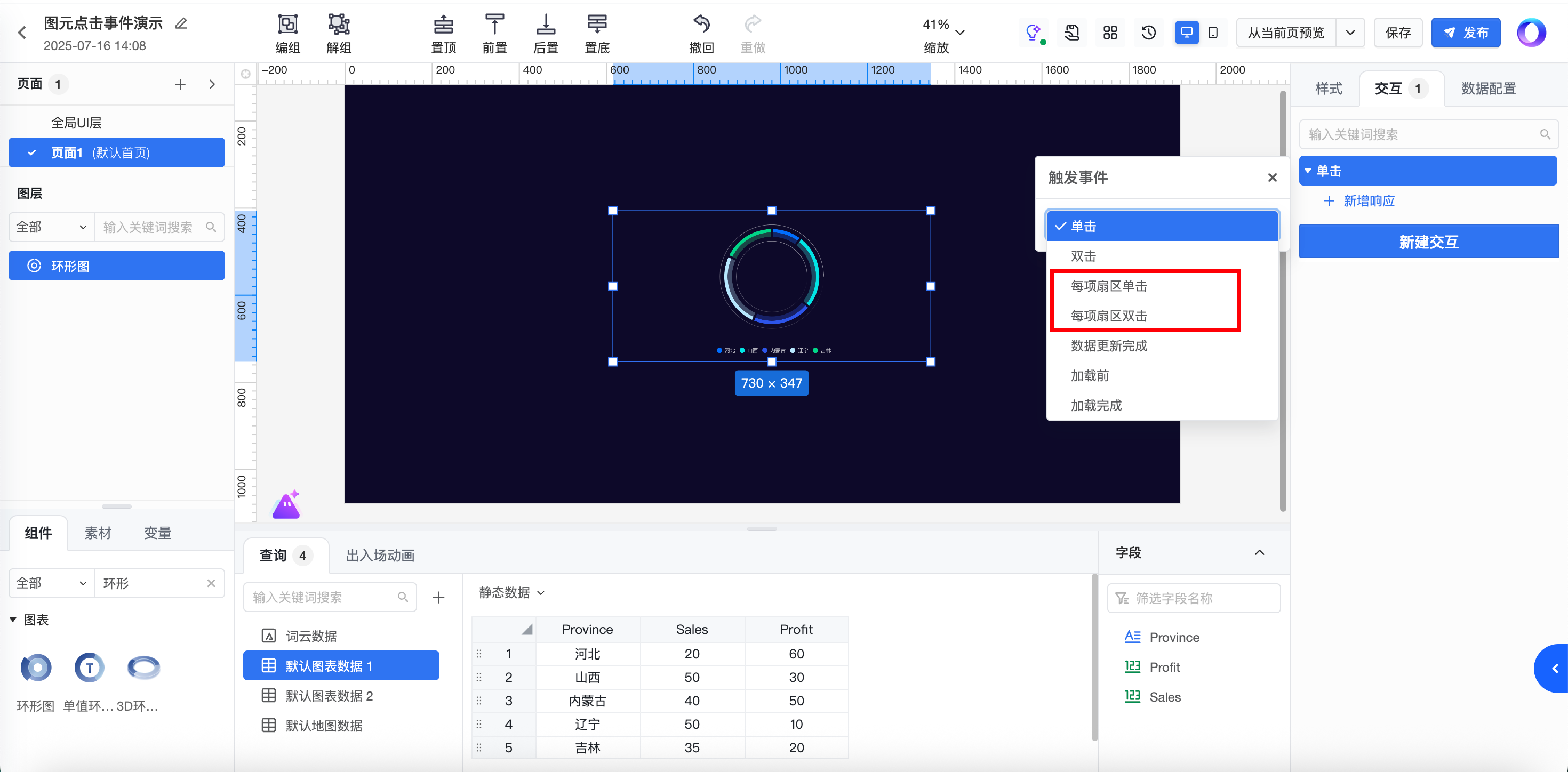Switch to mobile device view toggle
Viewport: 1568px width, 772px height.
click(1212, 33)
